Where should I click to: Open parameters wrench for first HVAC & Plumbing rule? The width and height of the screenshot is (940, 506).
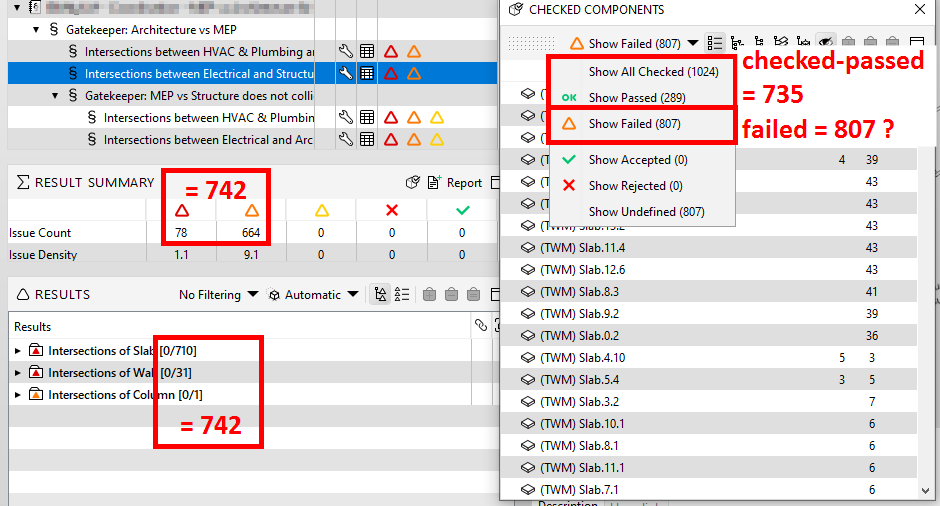pos(345,52)
